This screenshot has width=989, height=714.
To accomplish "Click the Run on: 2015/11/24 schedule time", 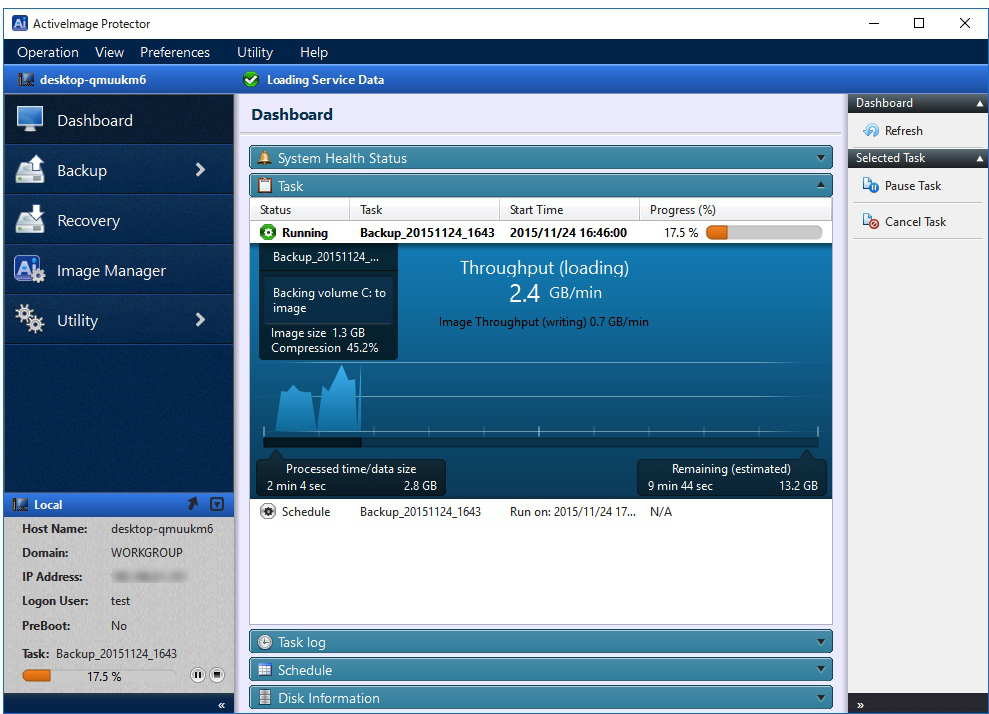I will pos(573,512).
